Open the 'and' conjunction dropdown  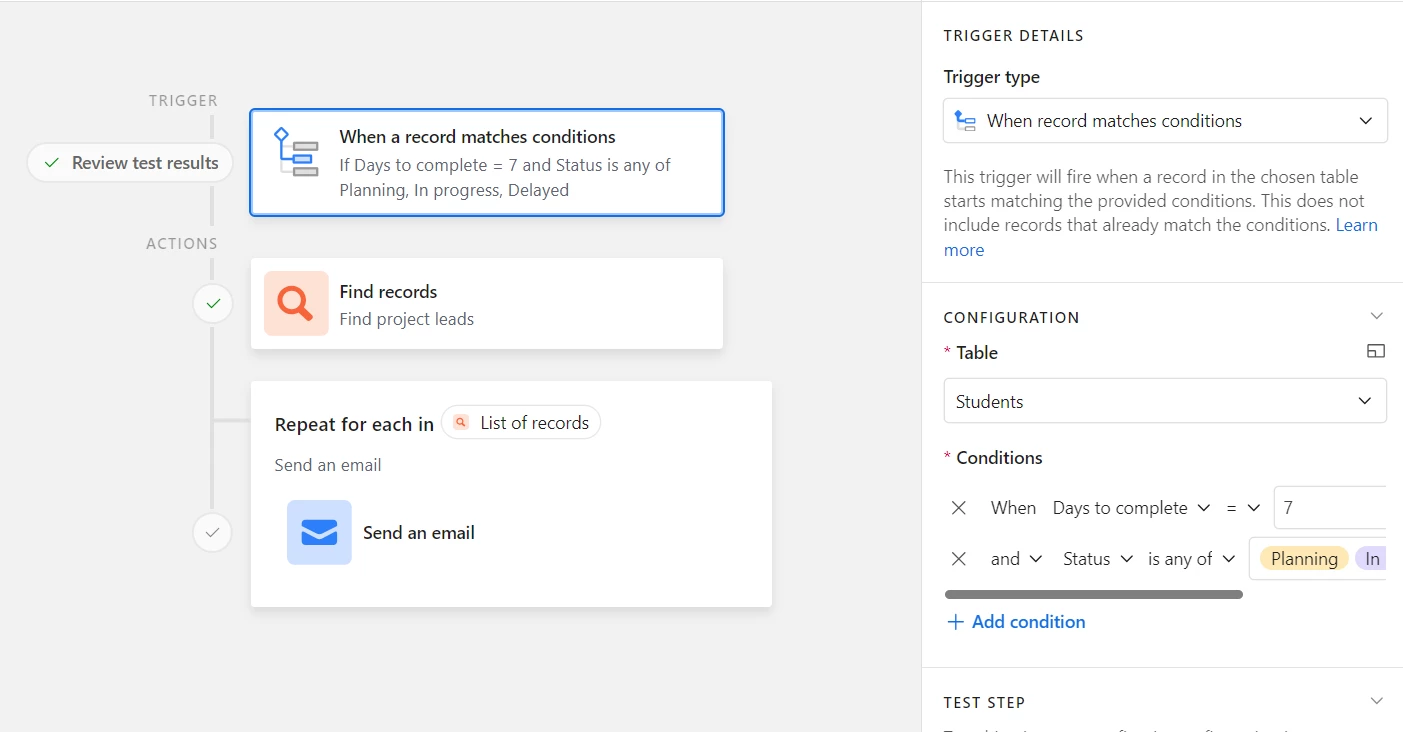pyautogui.click(x=1016, y=559)
